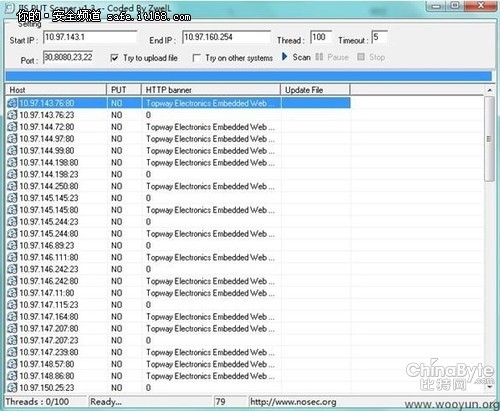This screenshot has width=500, height=411.
Task: Click scrollbar up arrow of results list
Action: [x=489, y=90]
